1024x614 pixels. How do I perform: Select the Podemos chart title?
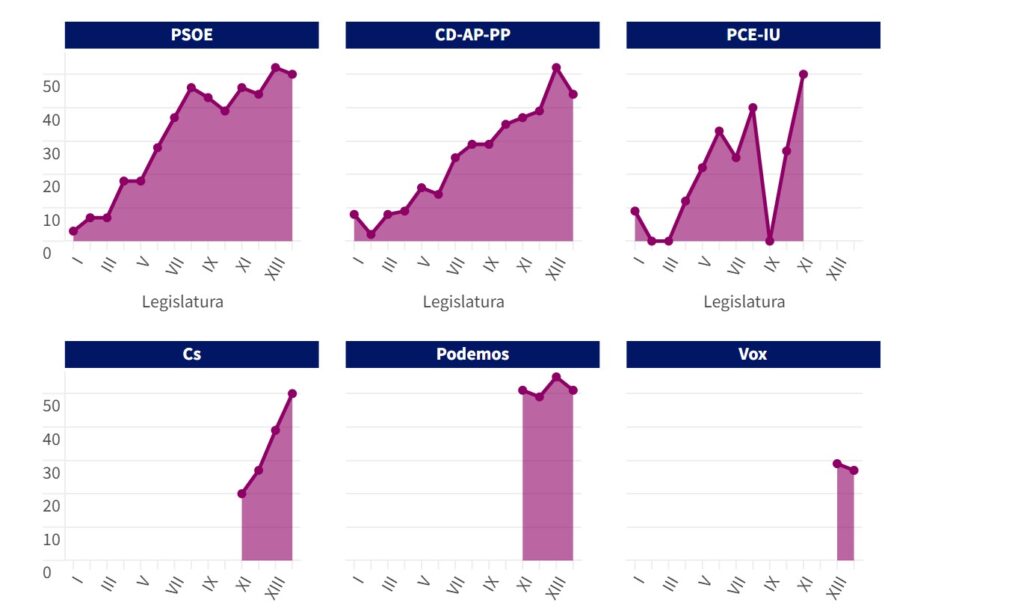[x=472, y=354]
